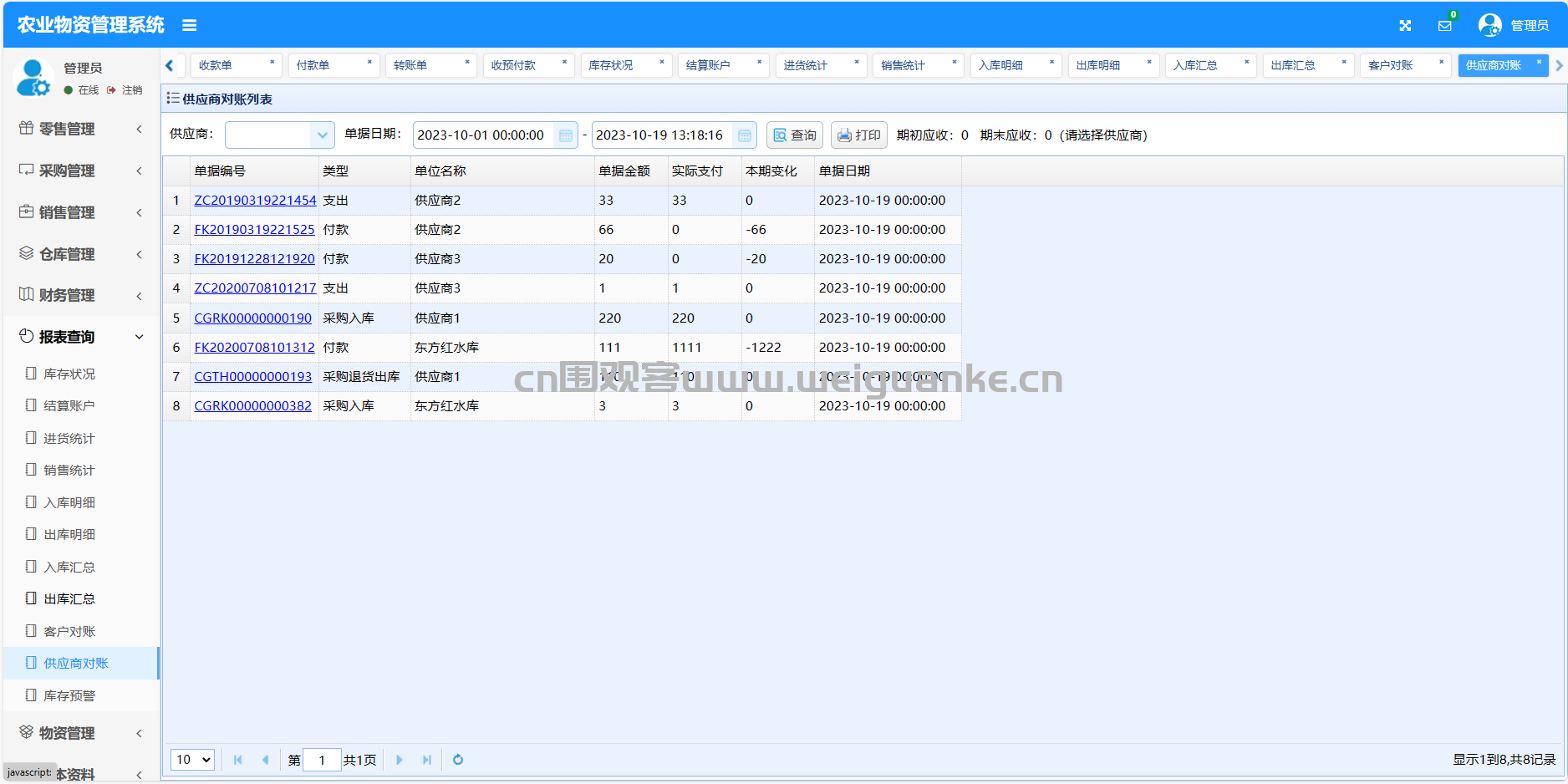Open the mail messages icon
This screenshot has width=1568, height=784.
1444,26
